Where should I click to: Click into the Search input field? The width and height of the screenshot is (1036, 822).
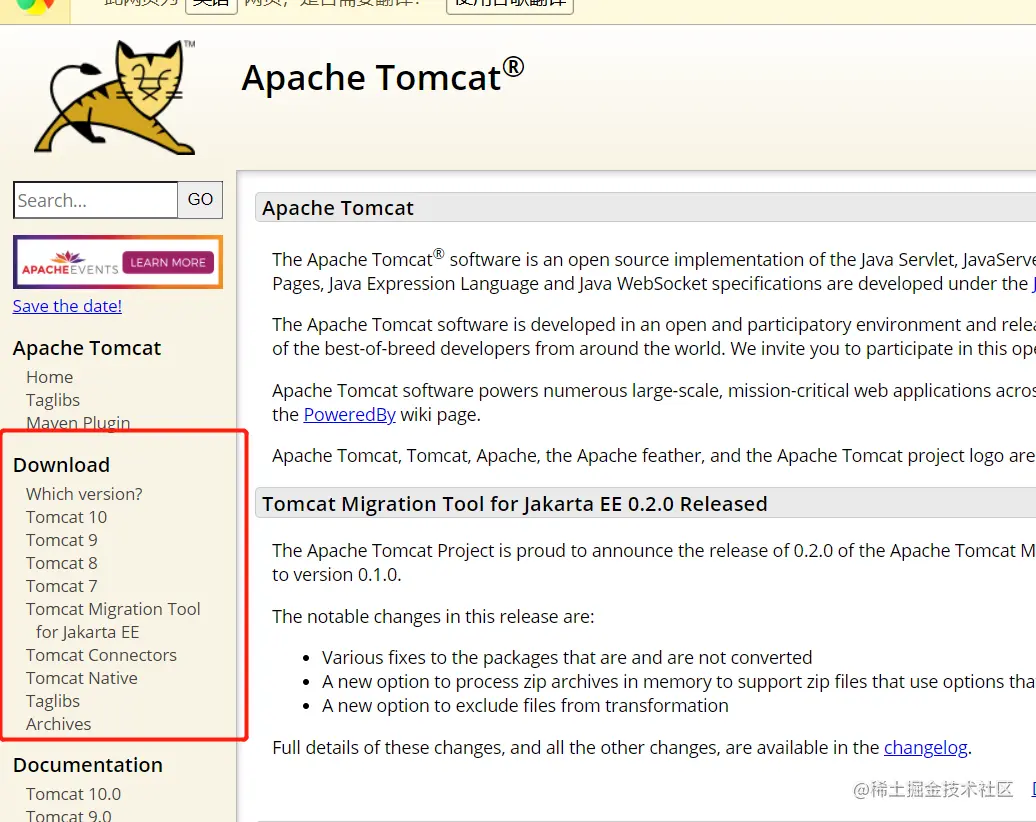click(x=96, y=200)
